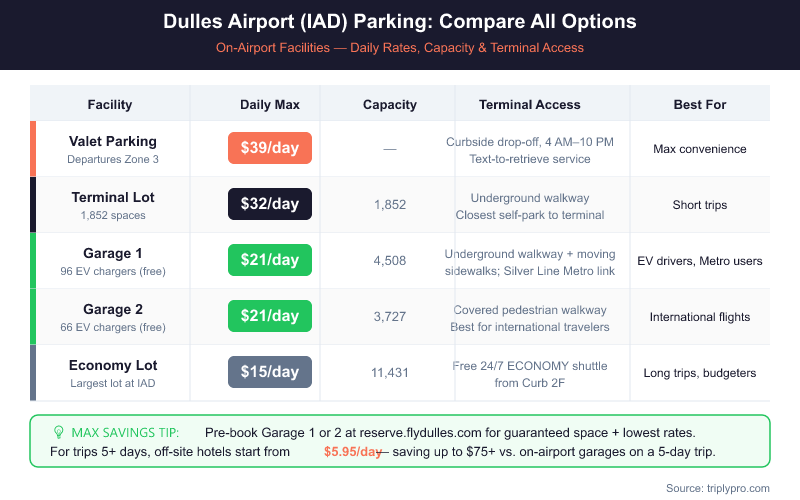Click the Terminal Lot facility name
Screen dimensions: 800x500
113,197
